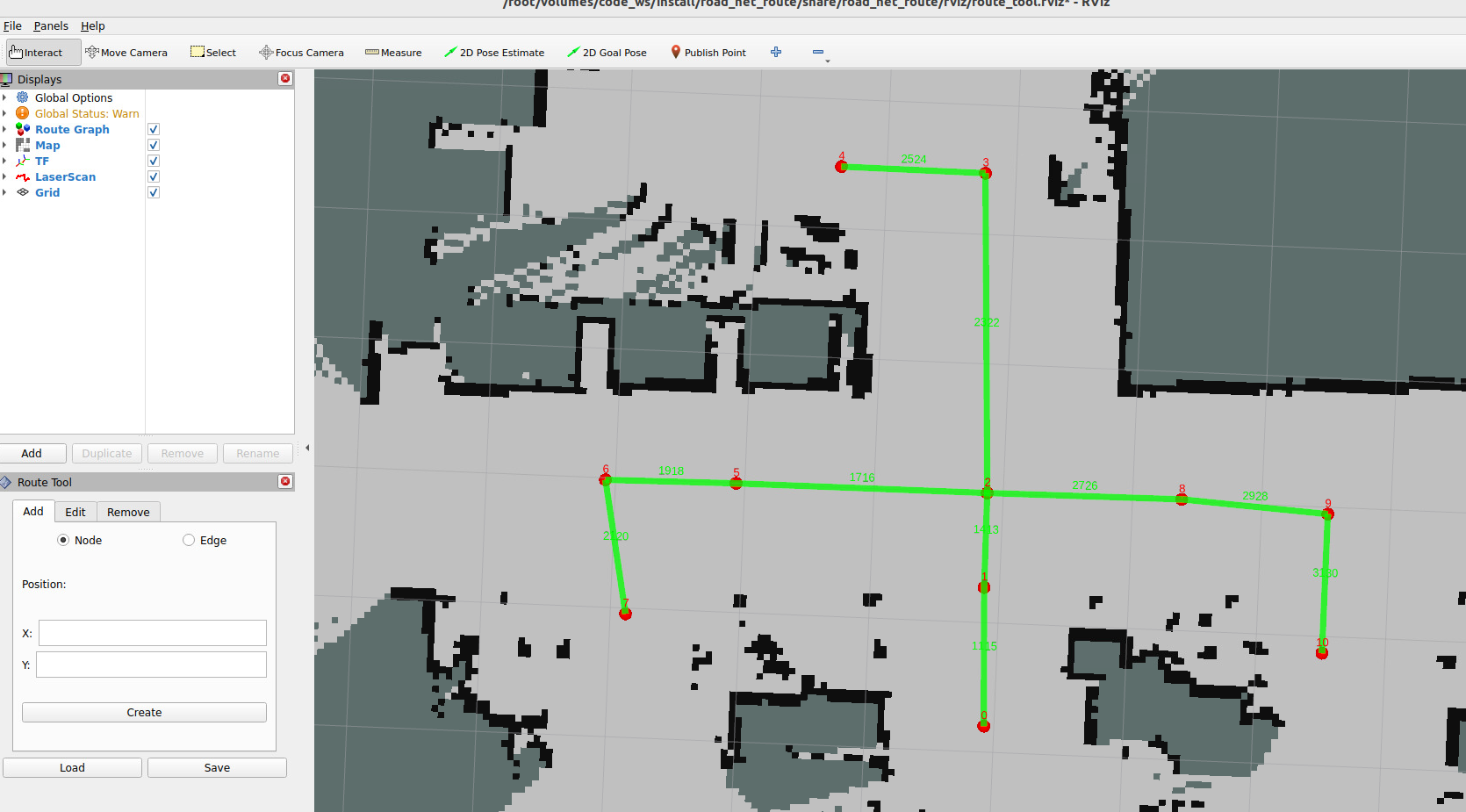Image resolution: width=1466 pixels, height=812 pixels.
Task: Expand the TF display properties
Action: click(4, 161)
